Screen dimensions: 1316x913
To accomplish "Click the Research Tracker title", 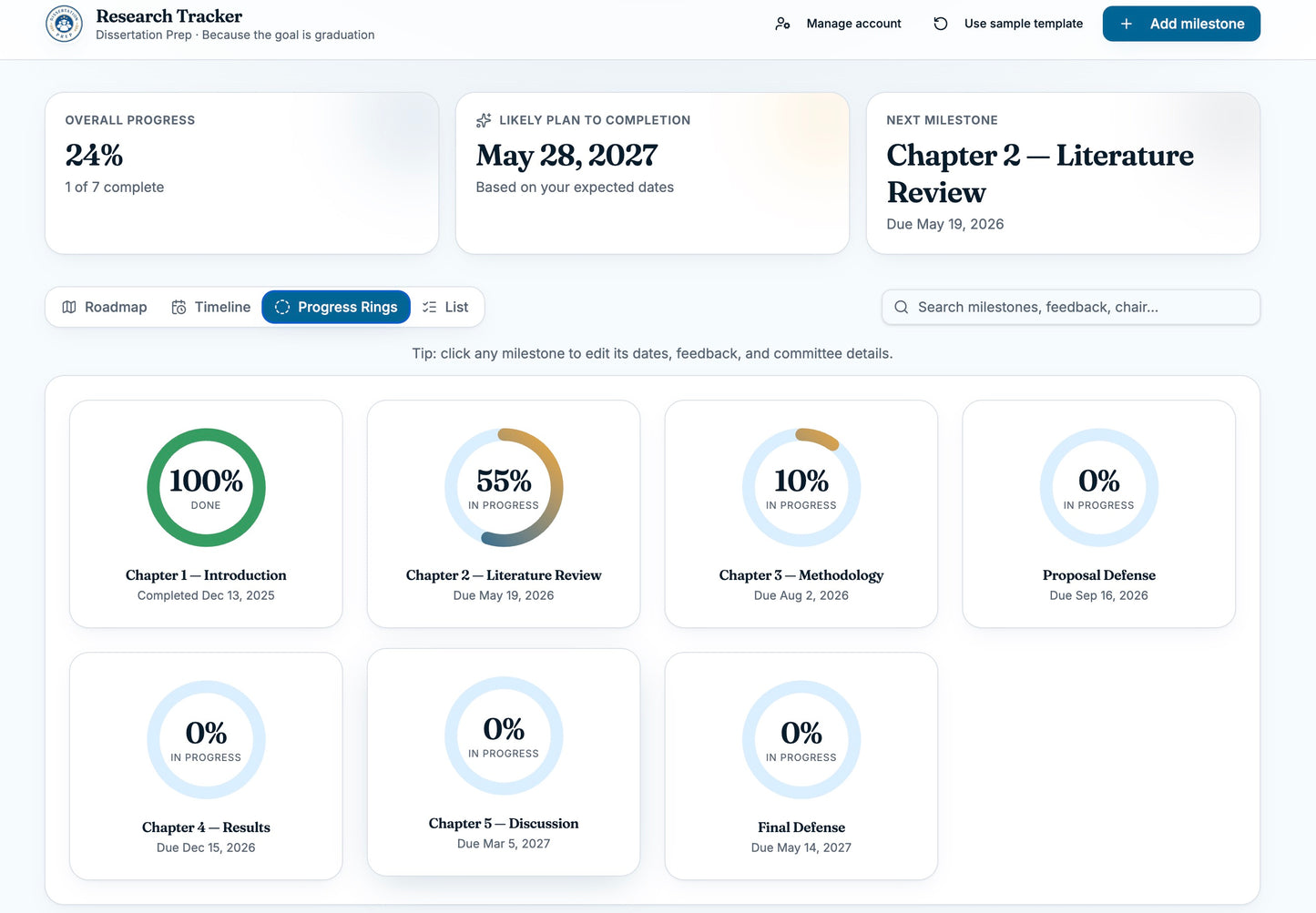I will pos(169,16).
